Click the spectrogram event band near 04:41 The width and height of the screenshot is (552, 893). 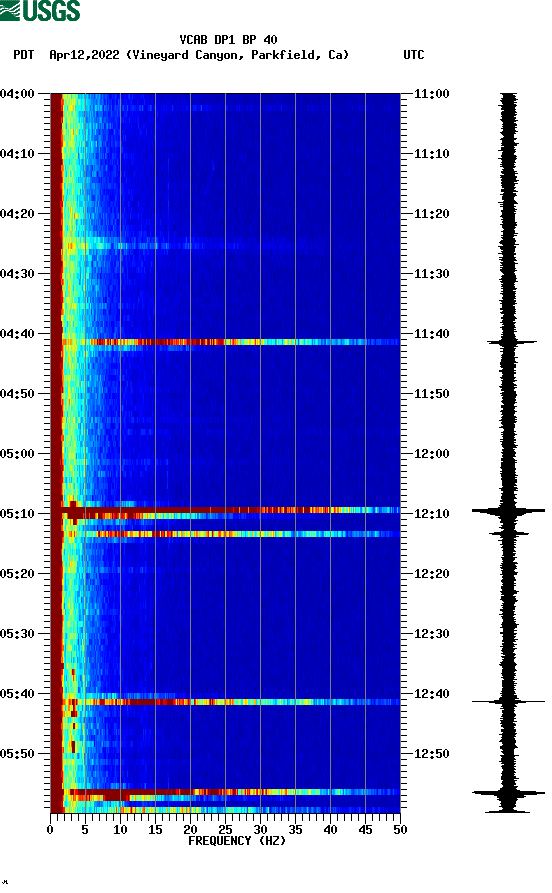pyautogui.click(x=225, y=342)
